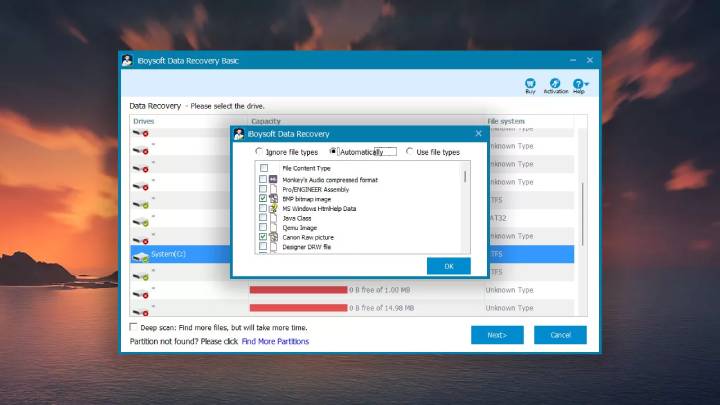Click the Pro/ENGINEER Assembly label
The image size is (720, 405).
tap(315, 190)
